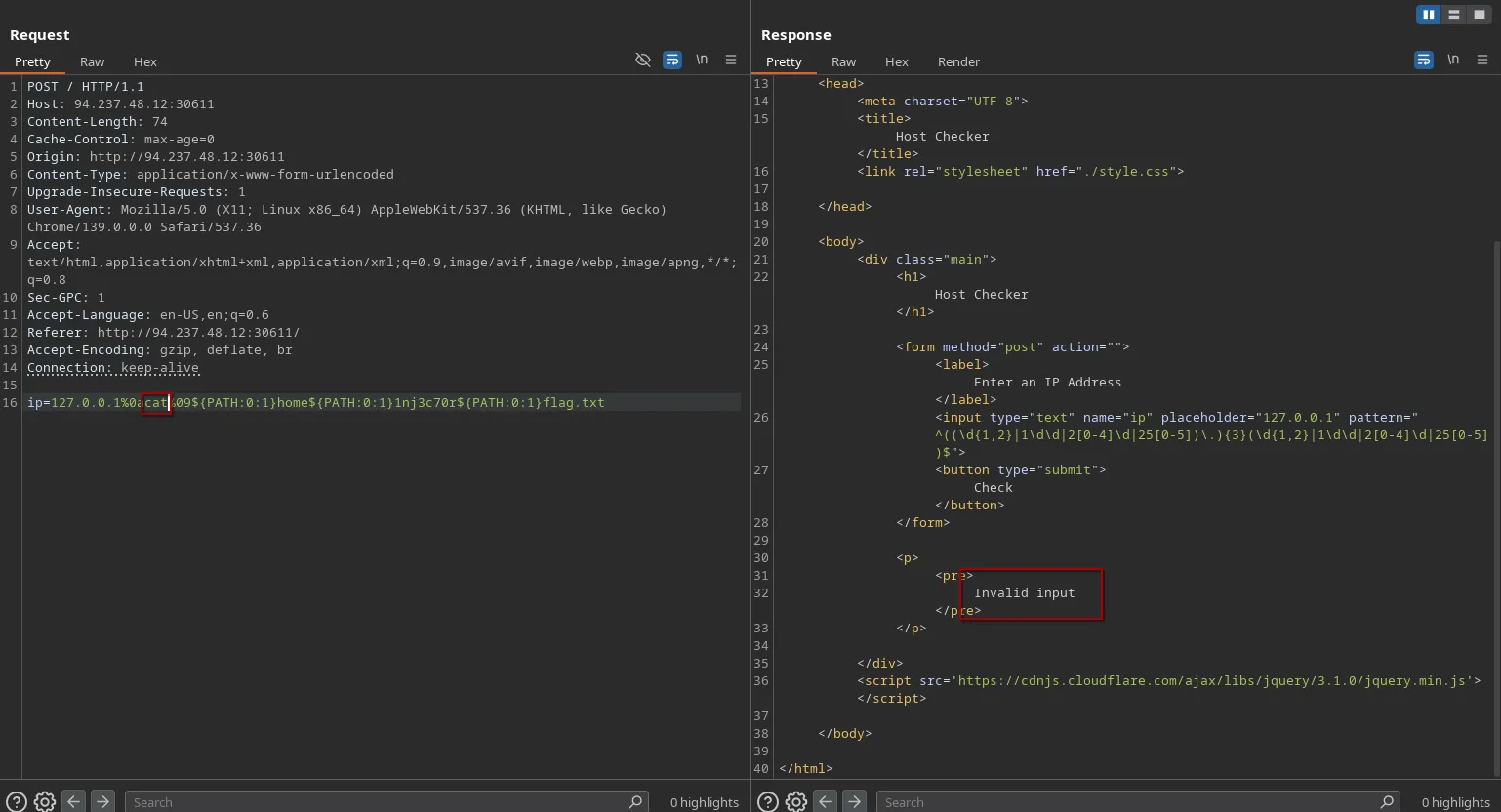
Task: Open the Response panel hamburger options menu
Action: coord(1482,61)
